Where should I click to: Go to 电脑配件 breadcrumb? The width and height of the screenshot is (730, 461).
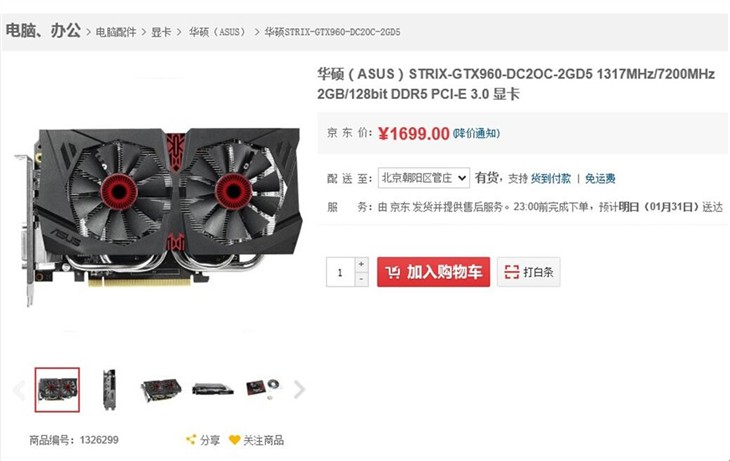116,32
